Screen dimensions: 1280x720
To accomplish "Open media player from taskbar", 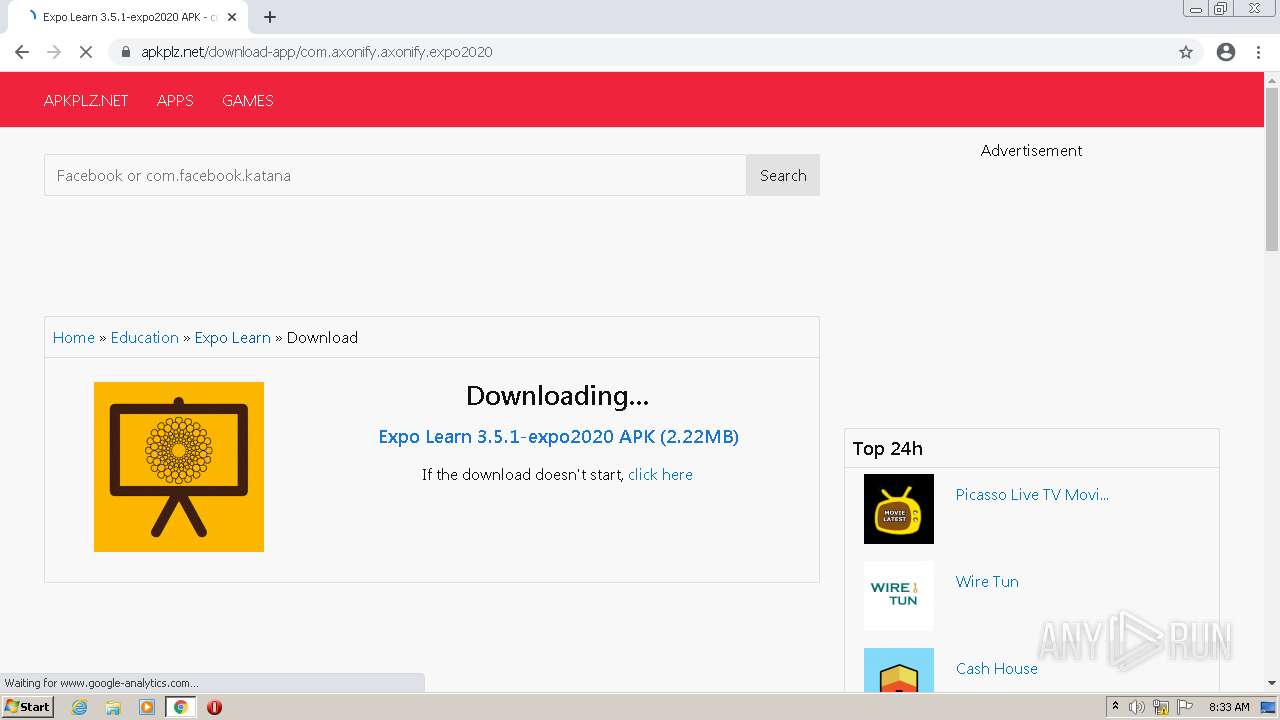I will tap(147, 707).
